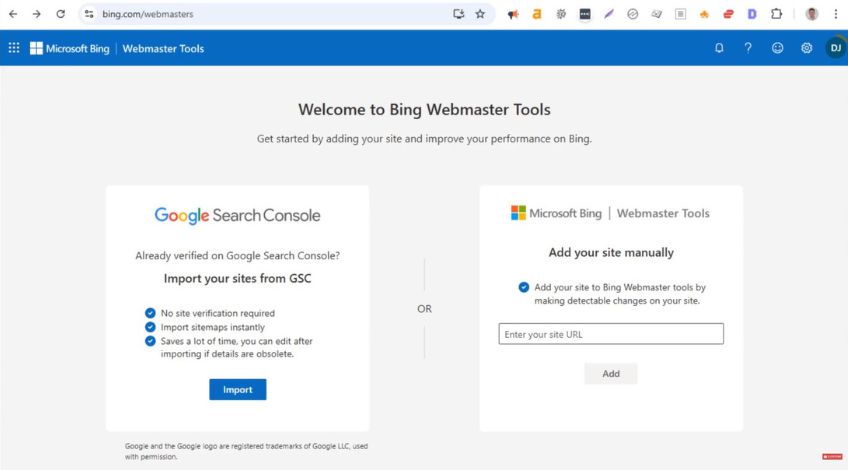Image resolution: width=848 pixels, height=470 pixels.
Task: Open the Help question mark icon
Action: coord(748,48)
